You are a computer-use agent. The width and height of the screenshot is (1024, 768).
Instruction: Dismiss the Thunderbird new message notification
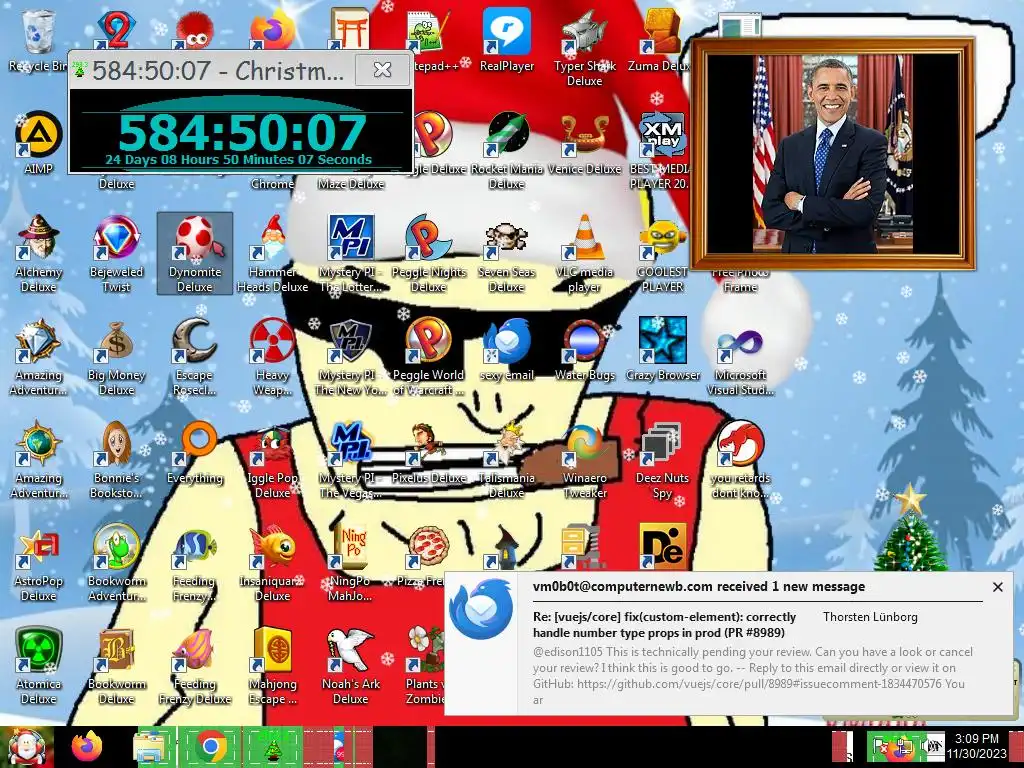[x=997, y=587]
